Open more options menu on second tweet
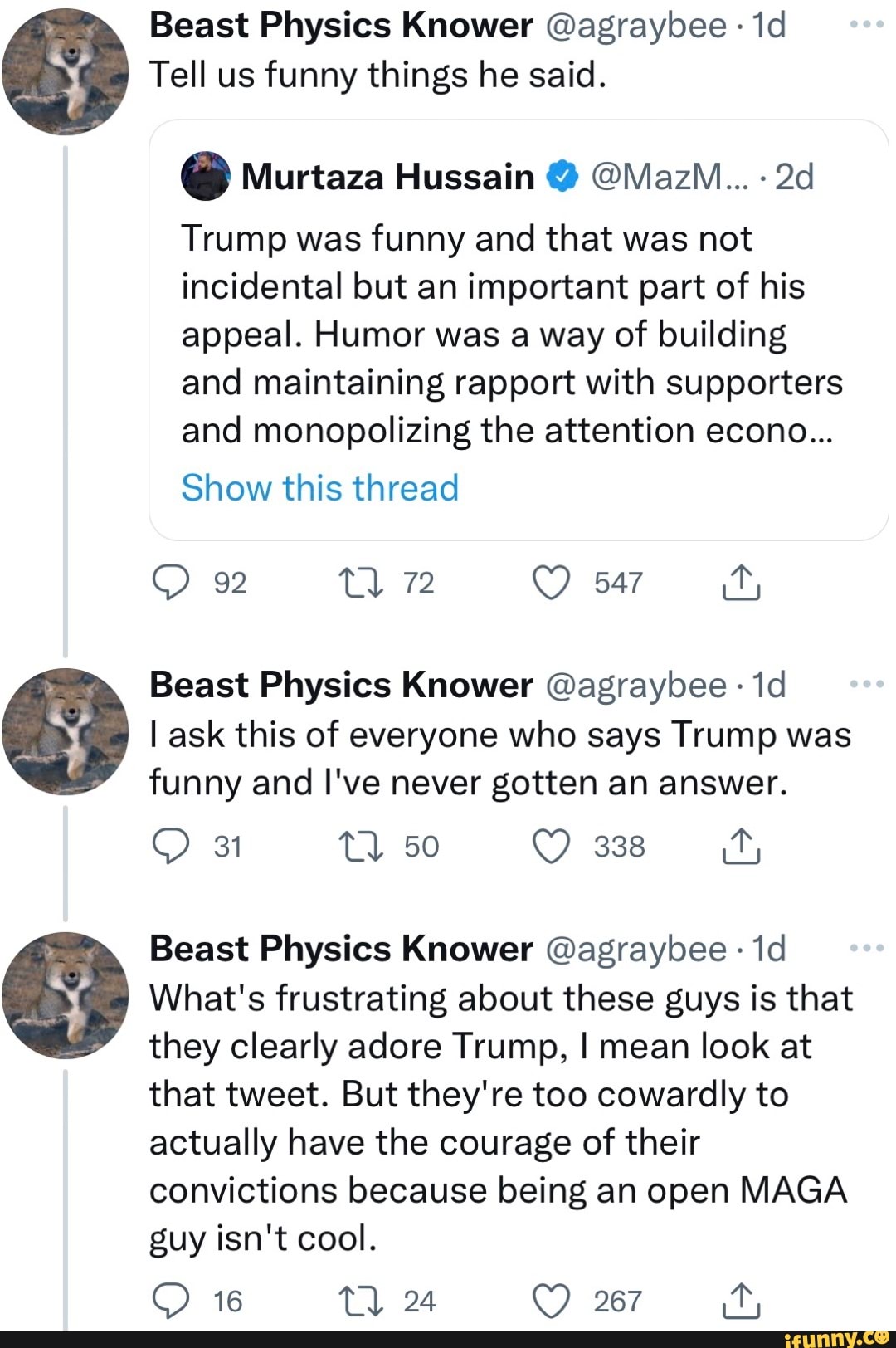This screenshot has width=896, height=1348. [868, 684]
